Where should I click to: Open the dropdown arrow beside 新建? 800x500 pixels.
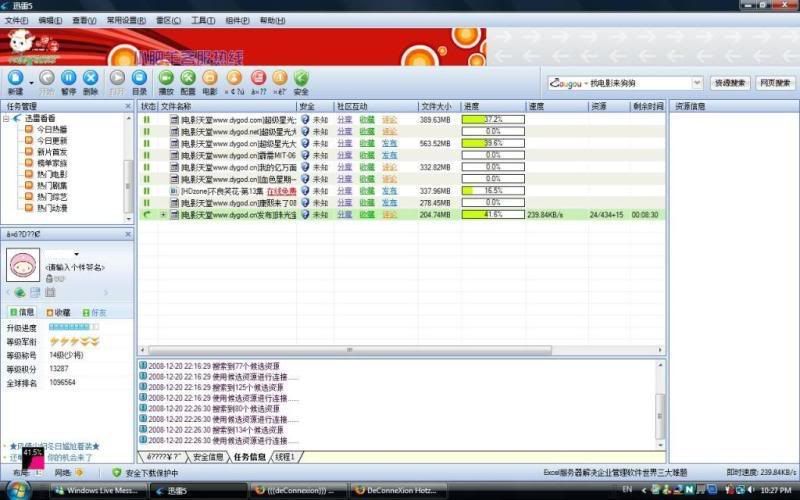pyautogui.click(x=31, y=82)
